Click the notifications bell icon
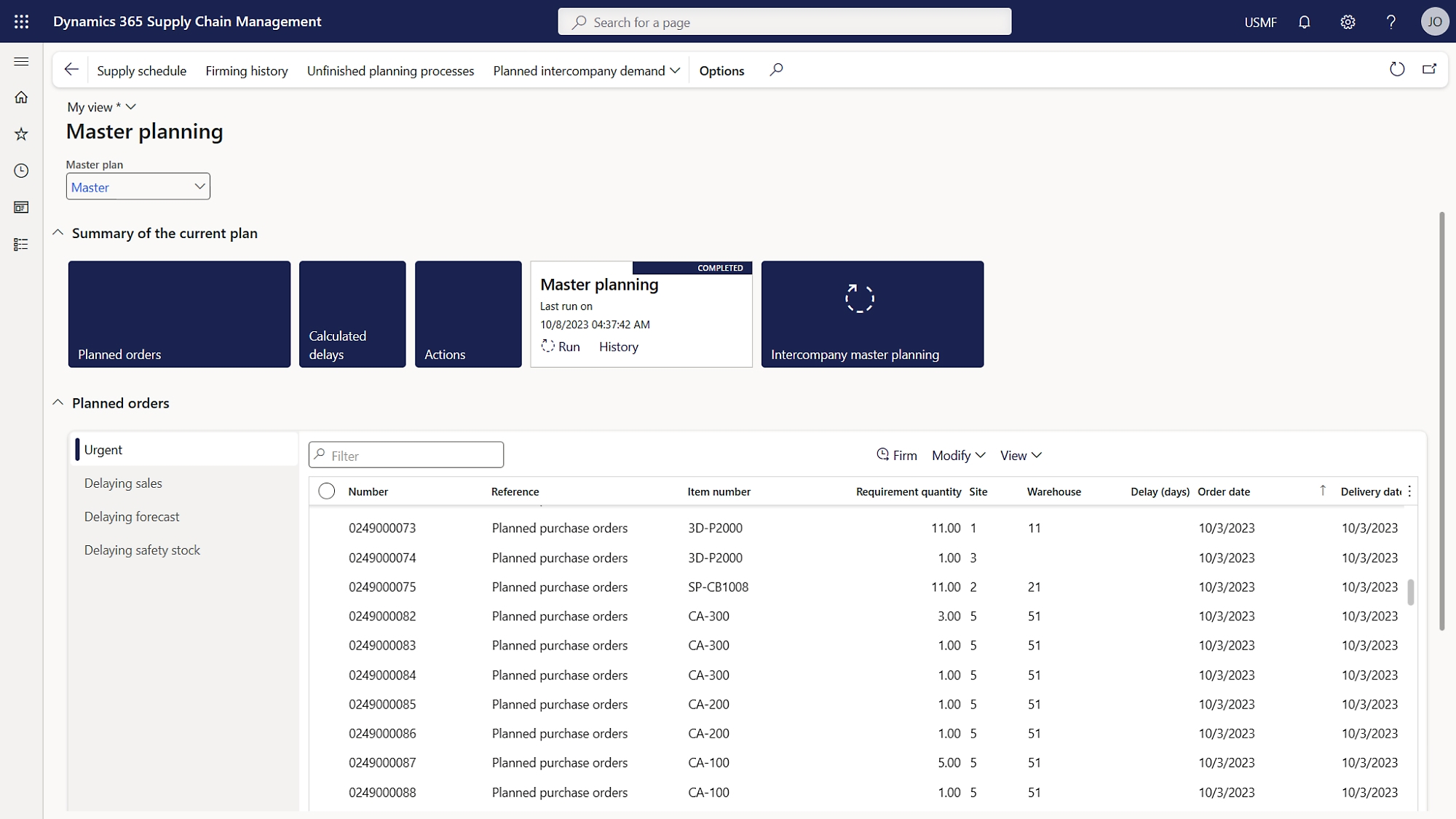1456x819 pixels. 1305,22
